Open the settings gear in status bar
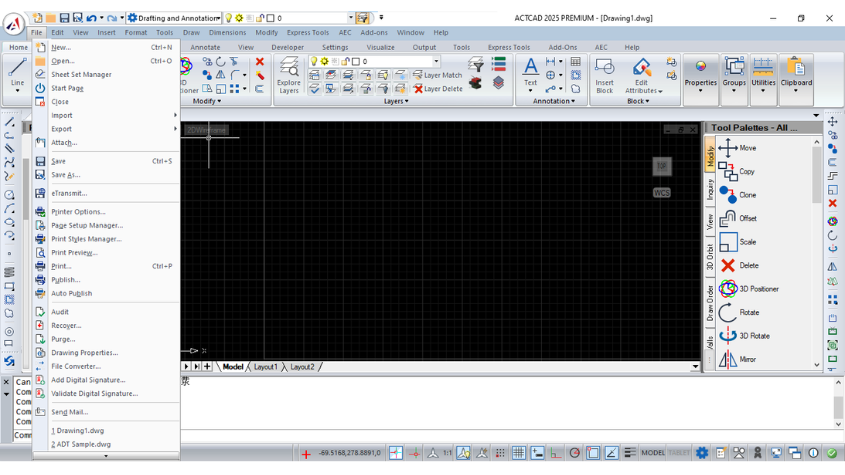 [702, 453]
